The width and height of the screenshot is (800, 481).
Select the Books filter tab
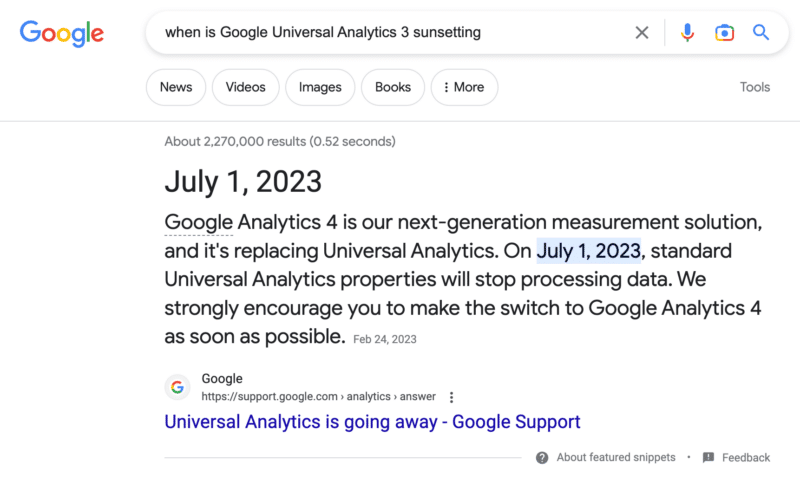click(393, 87)
